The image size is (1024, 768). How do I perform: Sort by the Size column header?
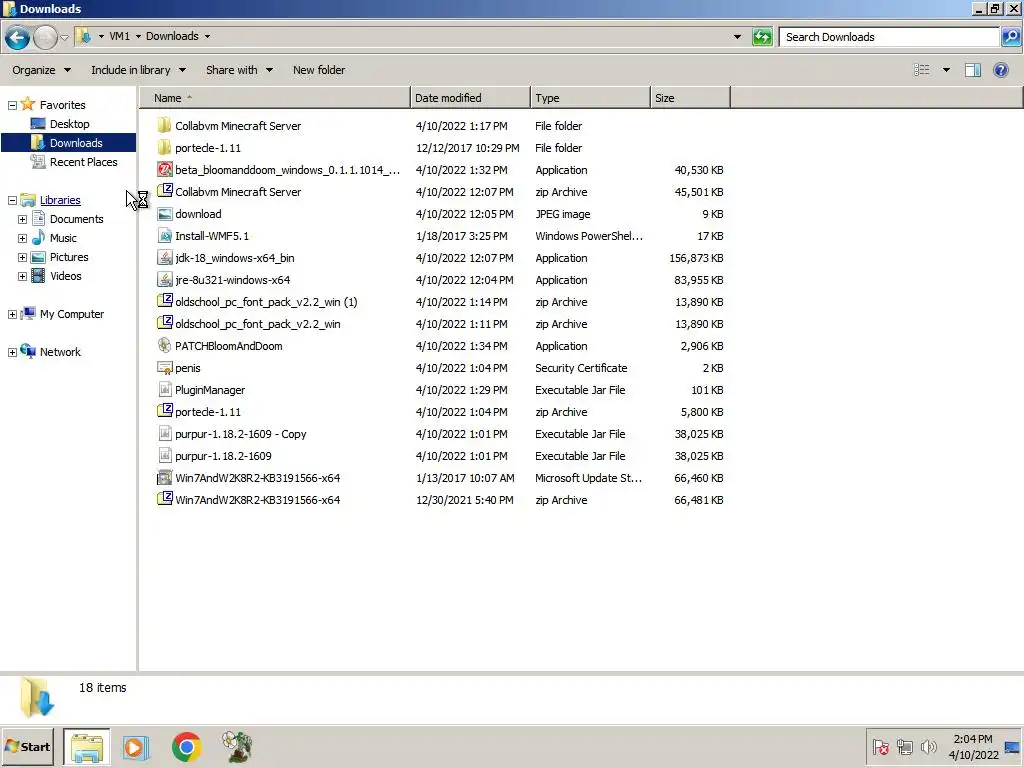tap(690, 98)
